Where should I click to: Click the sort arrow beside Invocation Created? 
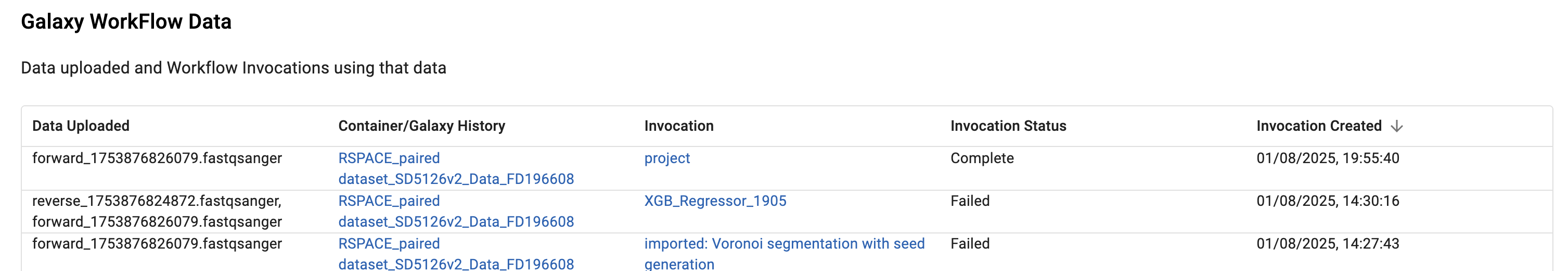1397,126
